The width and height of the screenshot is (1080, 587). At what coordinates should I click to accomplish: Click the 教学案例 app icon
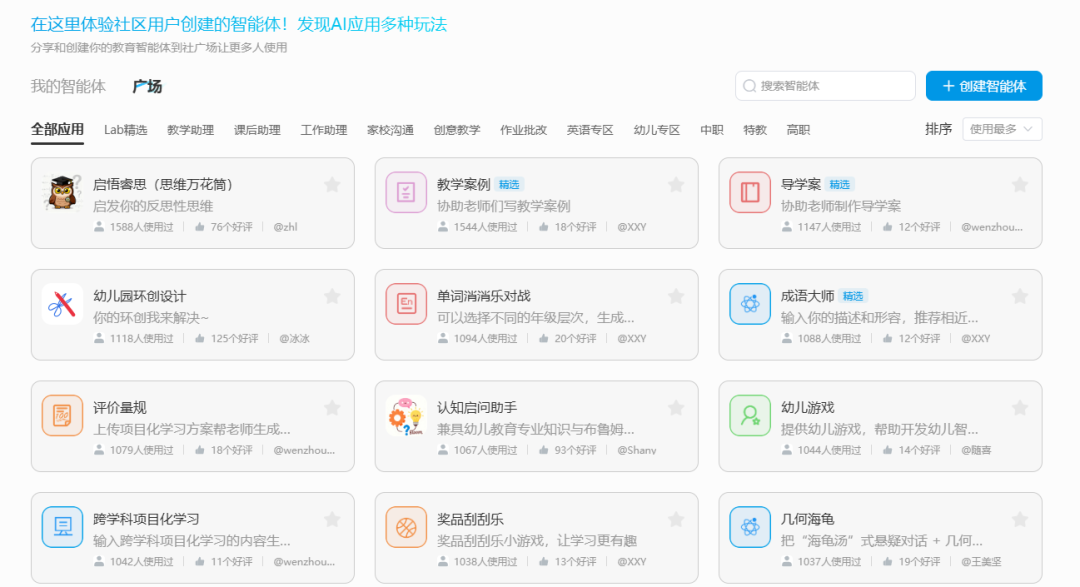coord(406,190)
